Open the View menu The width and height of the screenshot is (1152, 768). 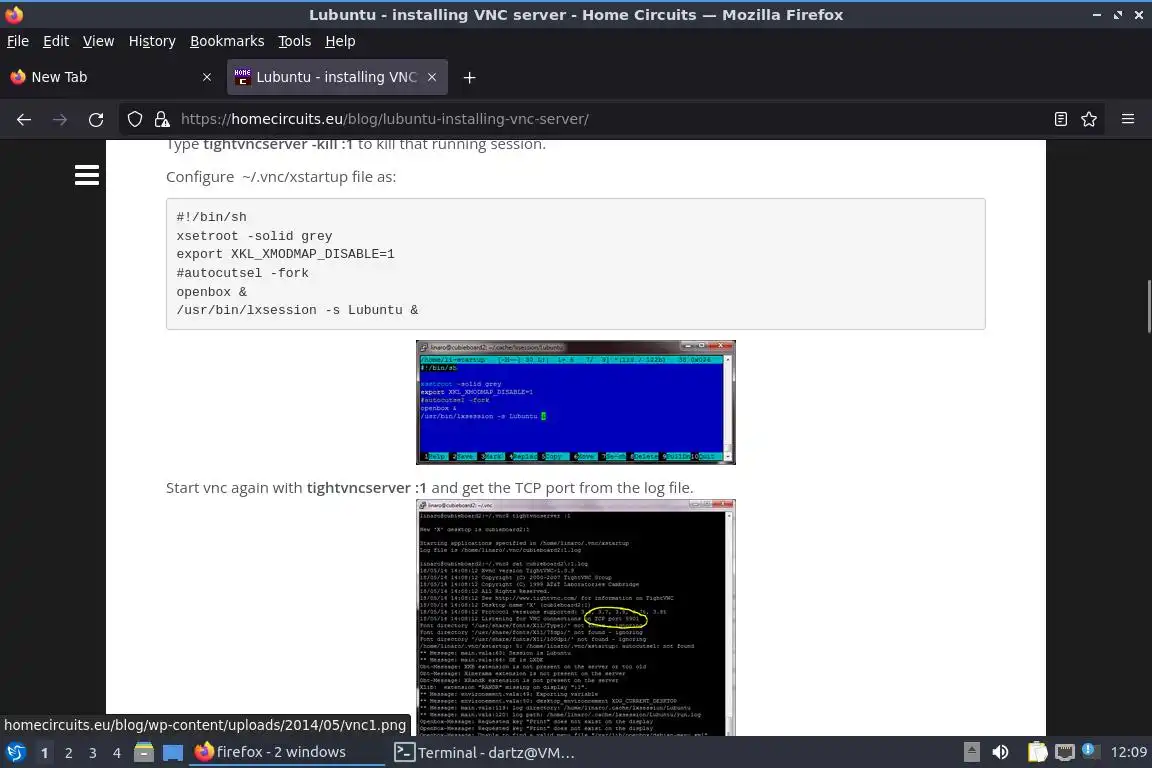[x=98, y=41]
